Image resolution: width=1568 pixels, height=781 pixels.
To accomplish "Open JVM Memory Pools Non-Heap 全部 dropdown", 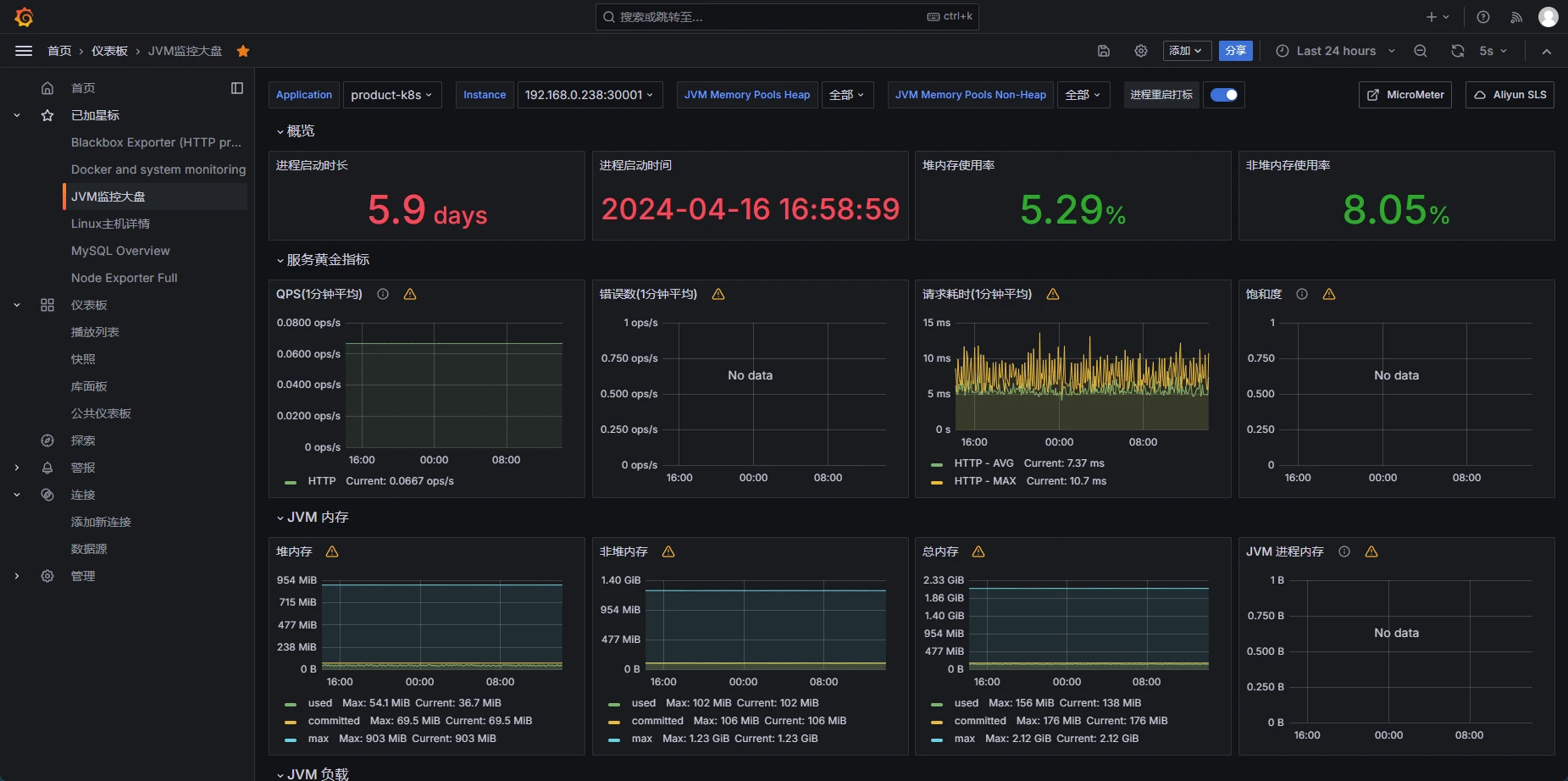I will coord(1083,95).
